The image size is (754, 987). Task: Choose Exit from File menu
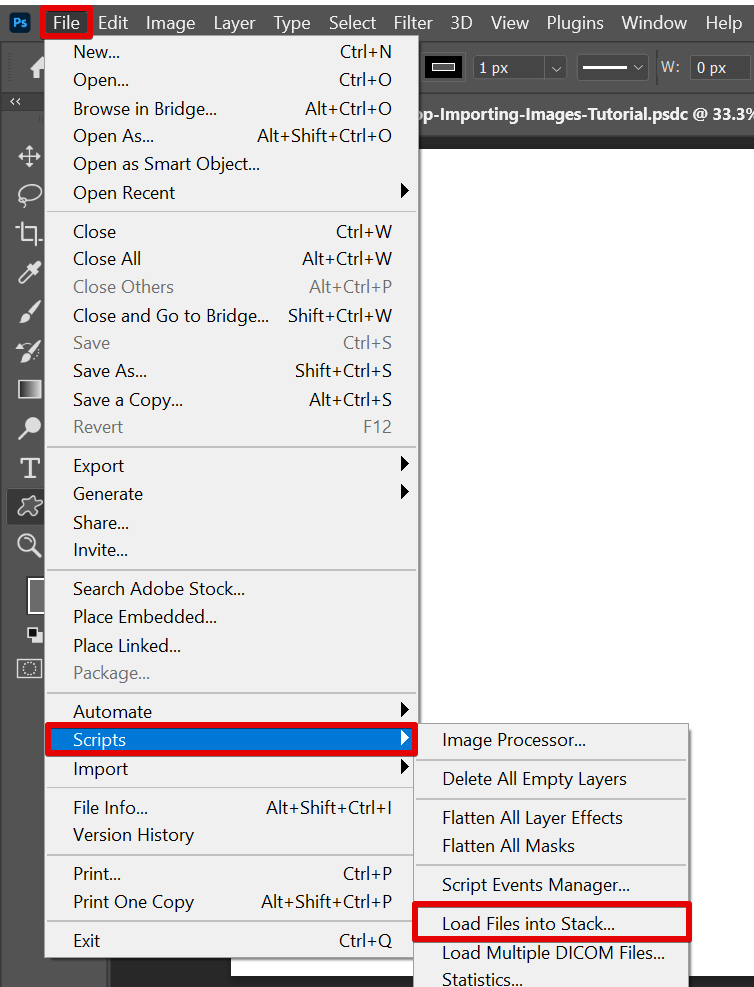(231, 940)
